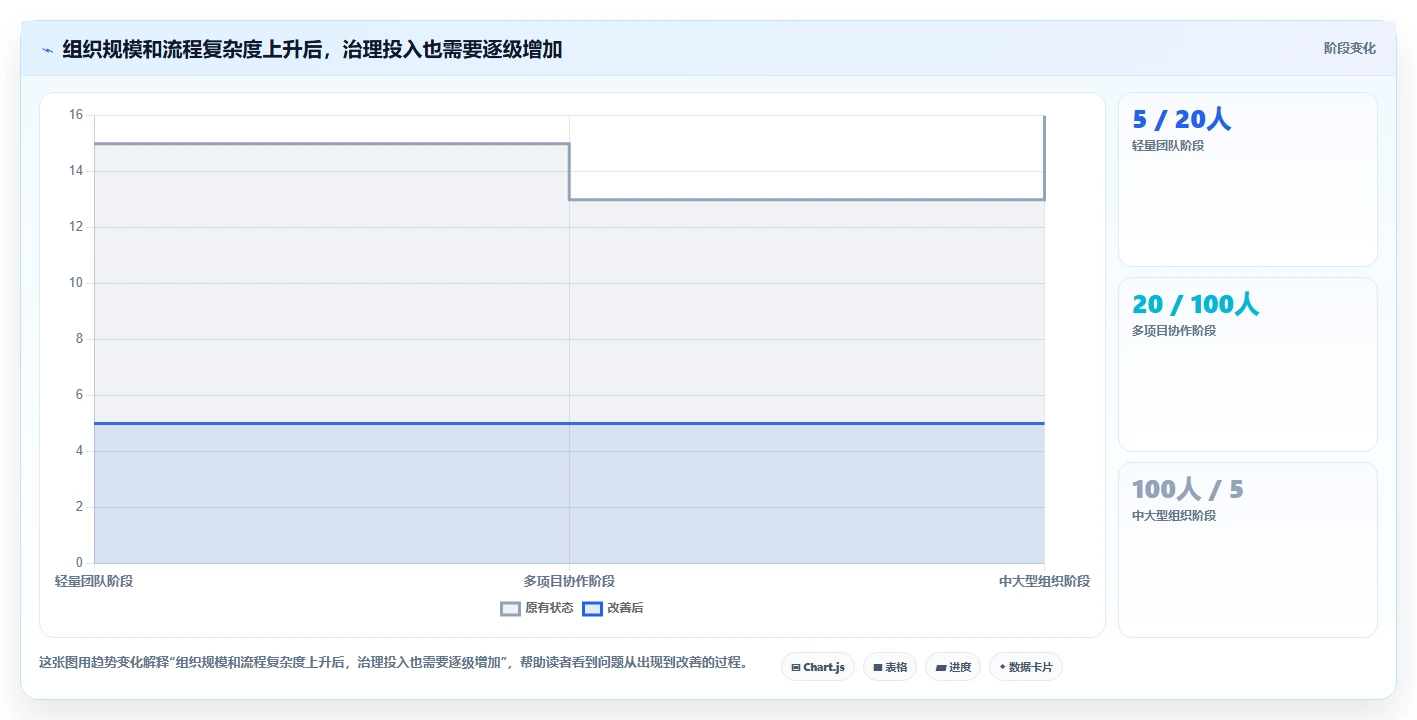Click the chart title 组织规模和流程复杂度上升后
Viewport: 1417px width, 720px height.
click(312, 49)
